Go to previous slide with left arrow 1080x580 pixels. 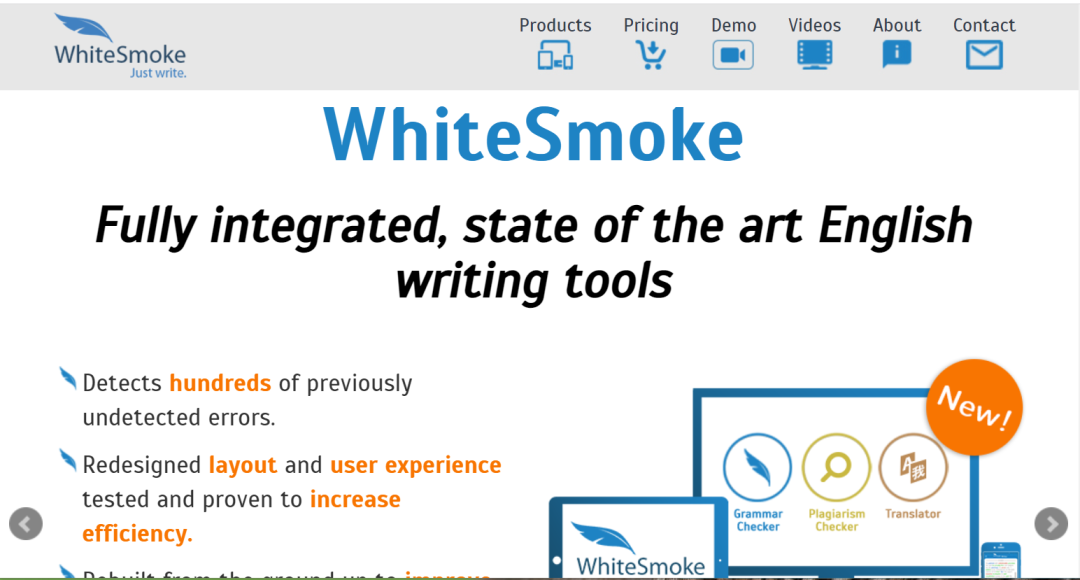[25, 524]
